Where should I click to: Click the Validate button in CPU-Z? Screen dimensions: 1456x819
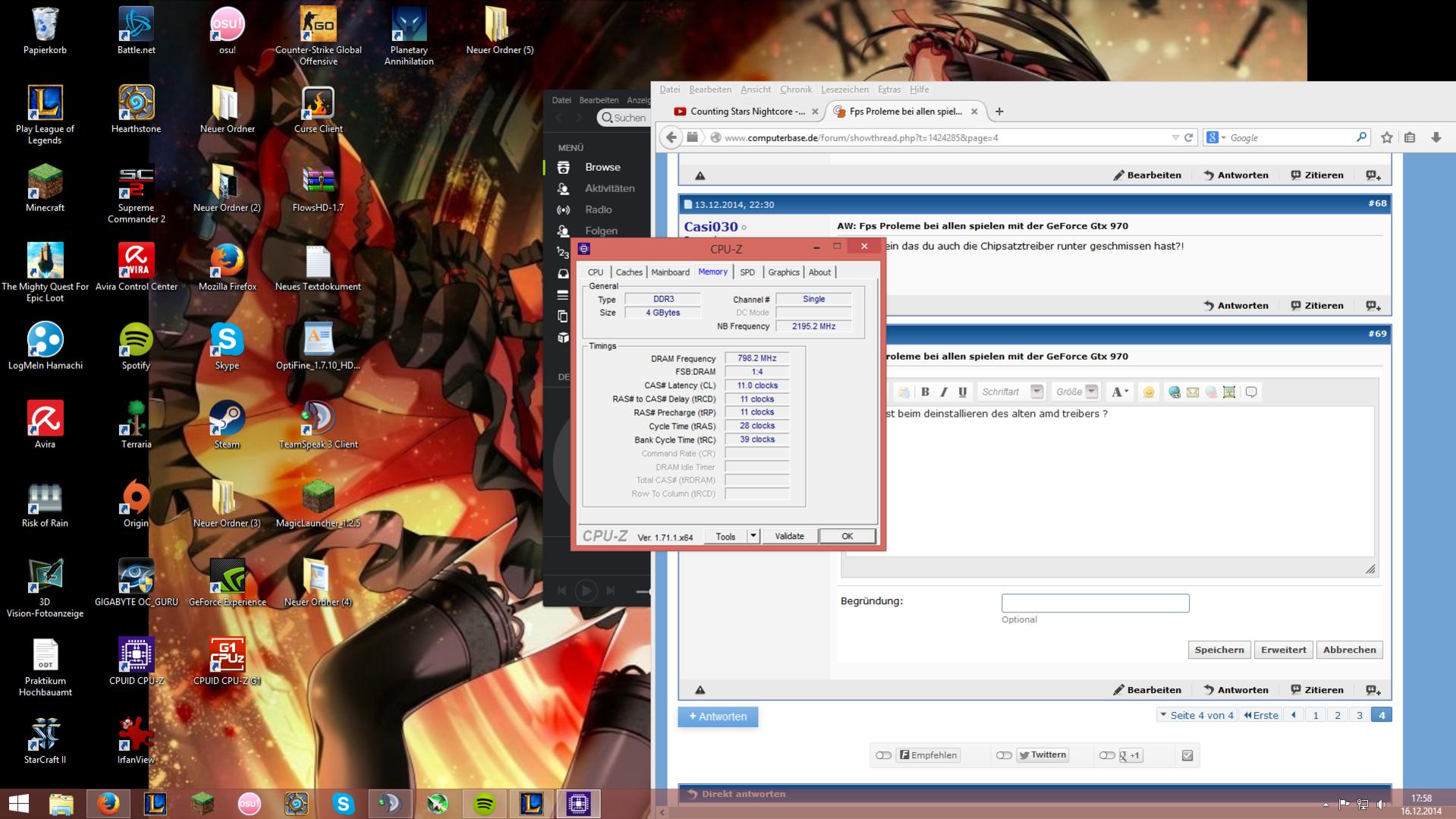789,536
